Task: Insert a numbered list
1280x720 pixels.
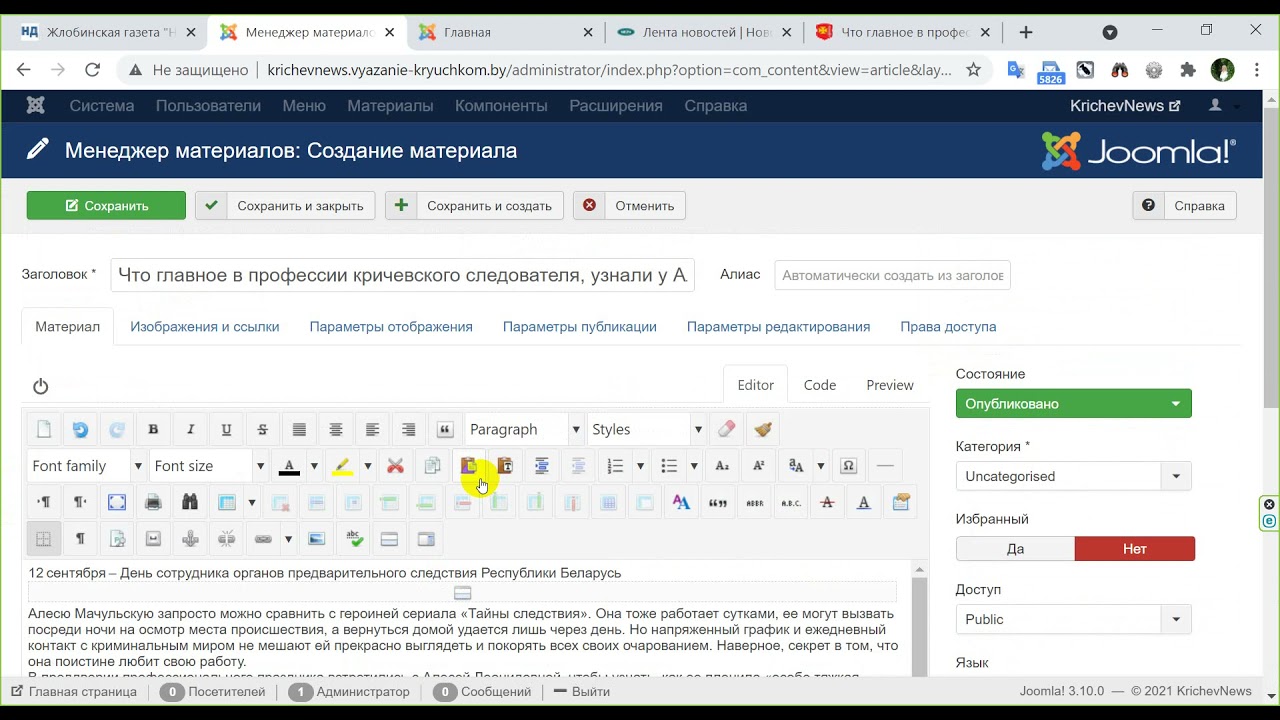Action: coord(615,466)
